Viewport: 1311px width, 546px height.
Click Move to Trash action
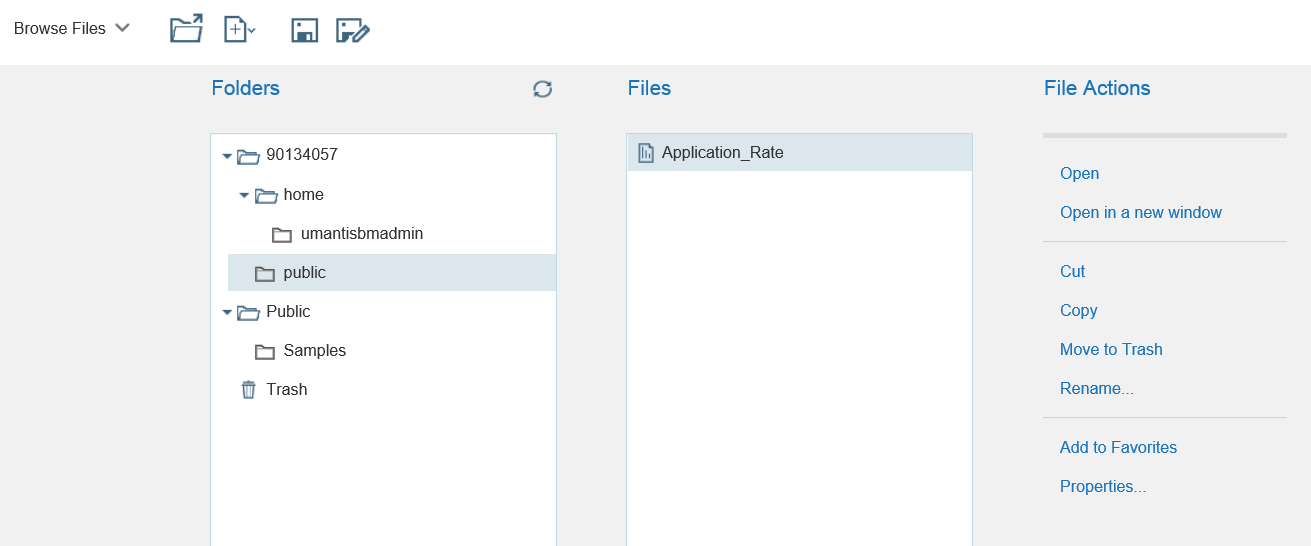(1110, 350)
